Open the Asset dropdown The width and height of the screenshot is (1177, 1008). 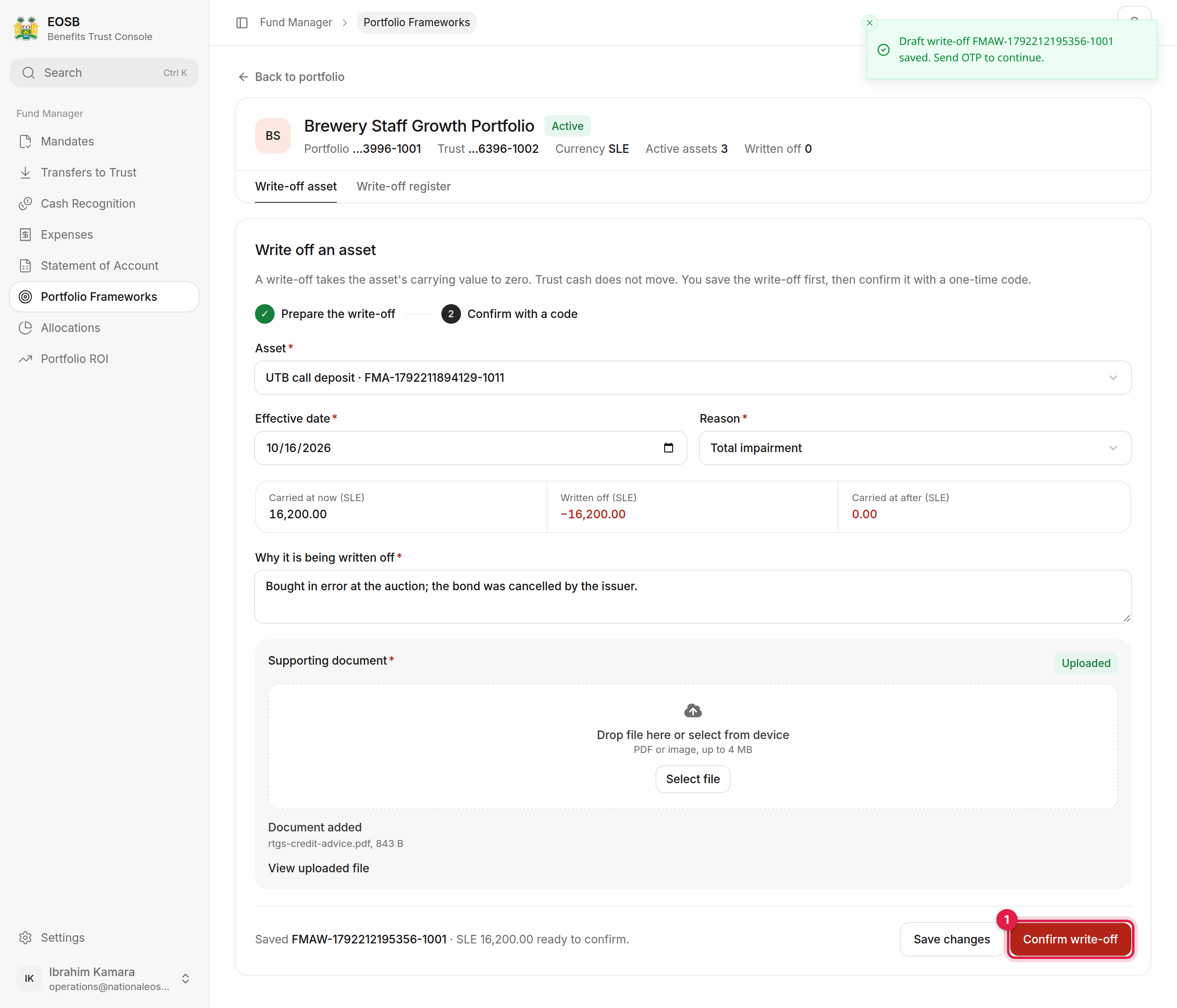point(692,378)
